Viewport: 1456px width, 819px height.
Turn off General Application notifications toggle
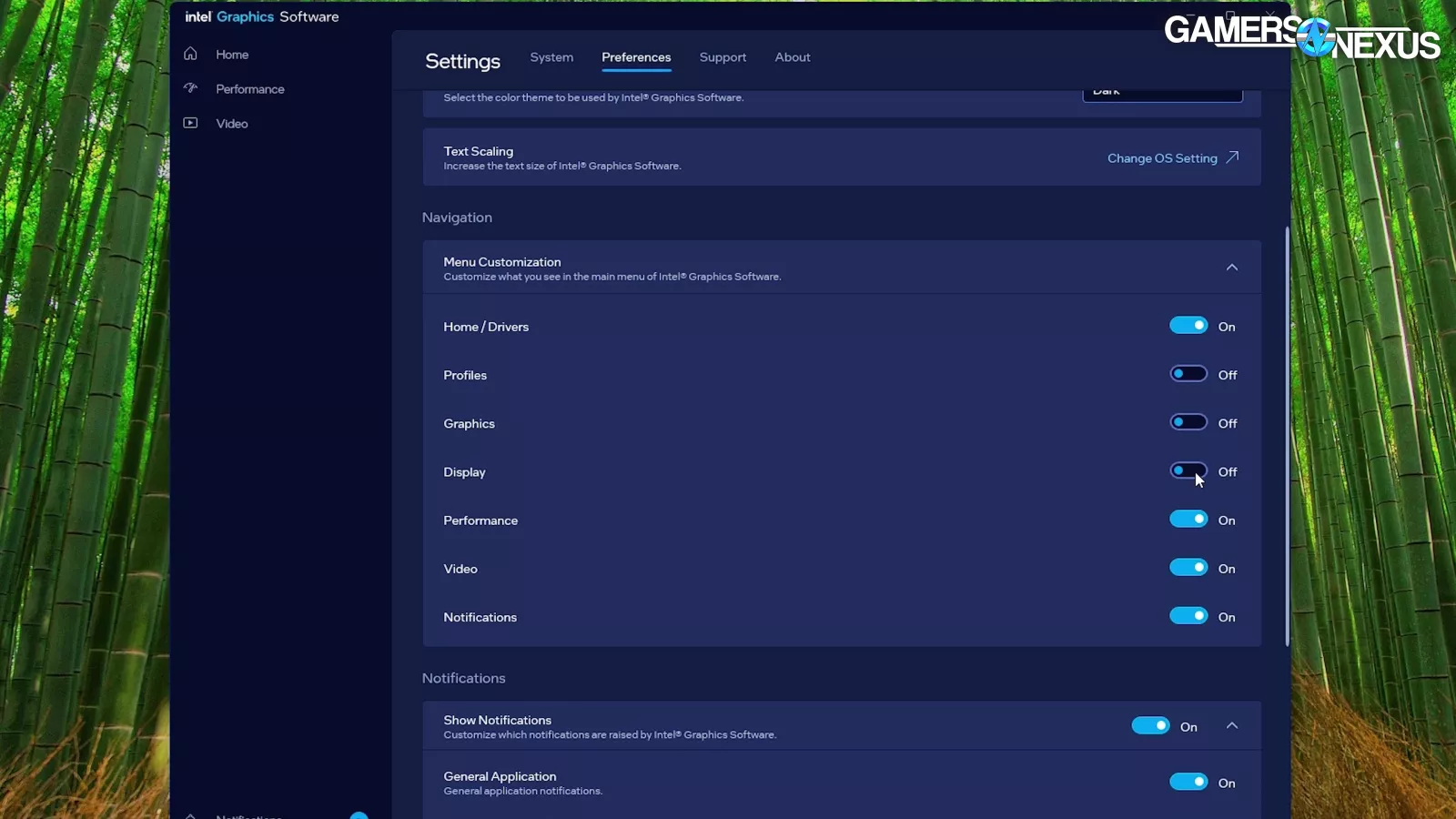(x=1188, y=782)
